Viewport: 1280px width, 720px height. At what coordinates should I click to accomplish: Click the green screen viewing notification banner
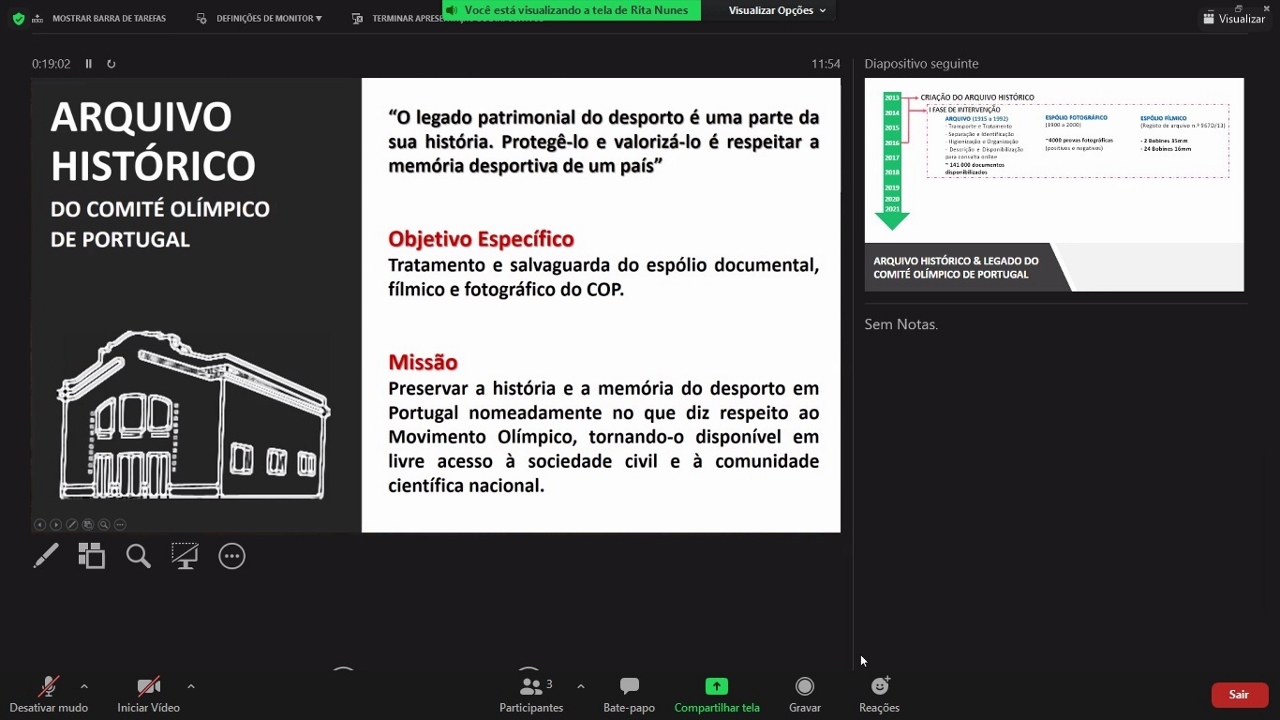[571, 10]
